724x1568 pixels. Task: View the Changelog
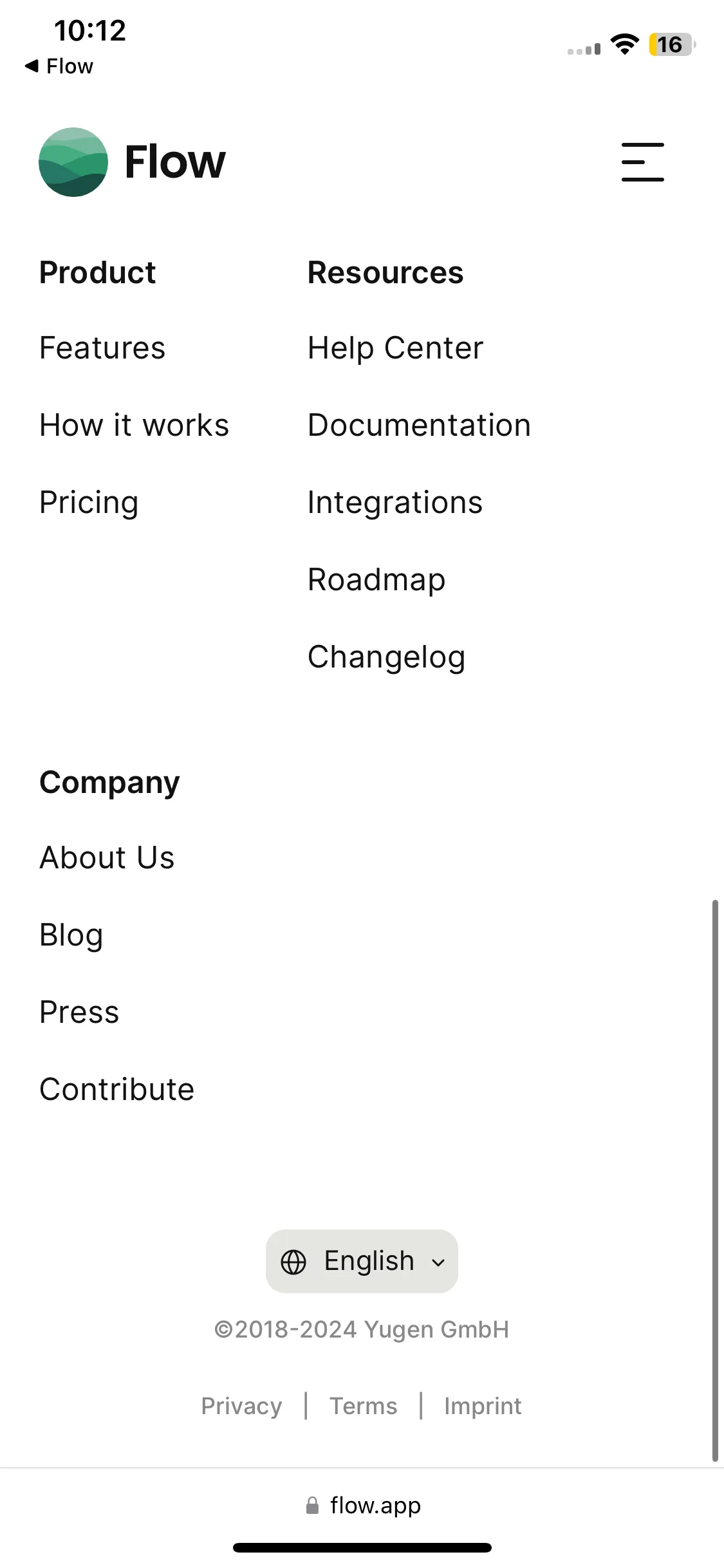pyautogui.click(x=386, y=657)
